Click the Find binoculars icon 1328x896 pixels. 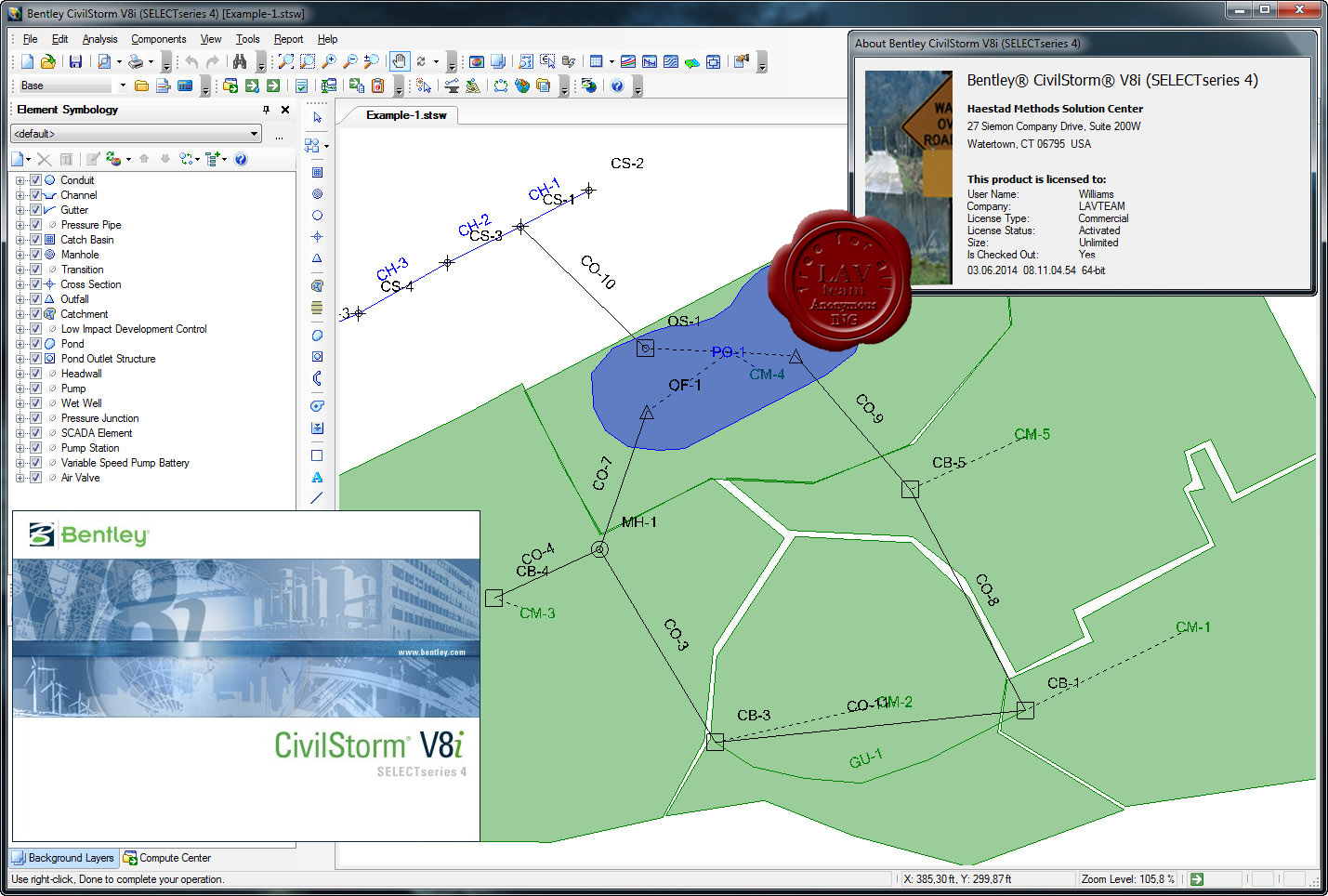pos(240,61)
